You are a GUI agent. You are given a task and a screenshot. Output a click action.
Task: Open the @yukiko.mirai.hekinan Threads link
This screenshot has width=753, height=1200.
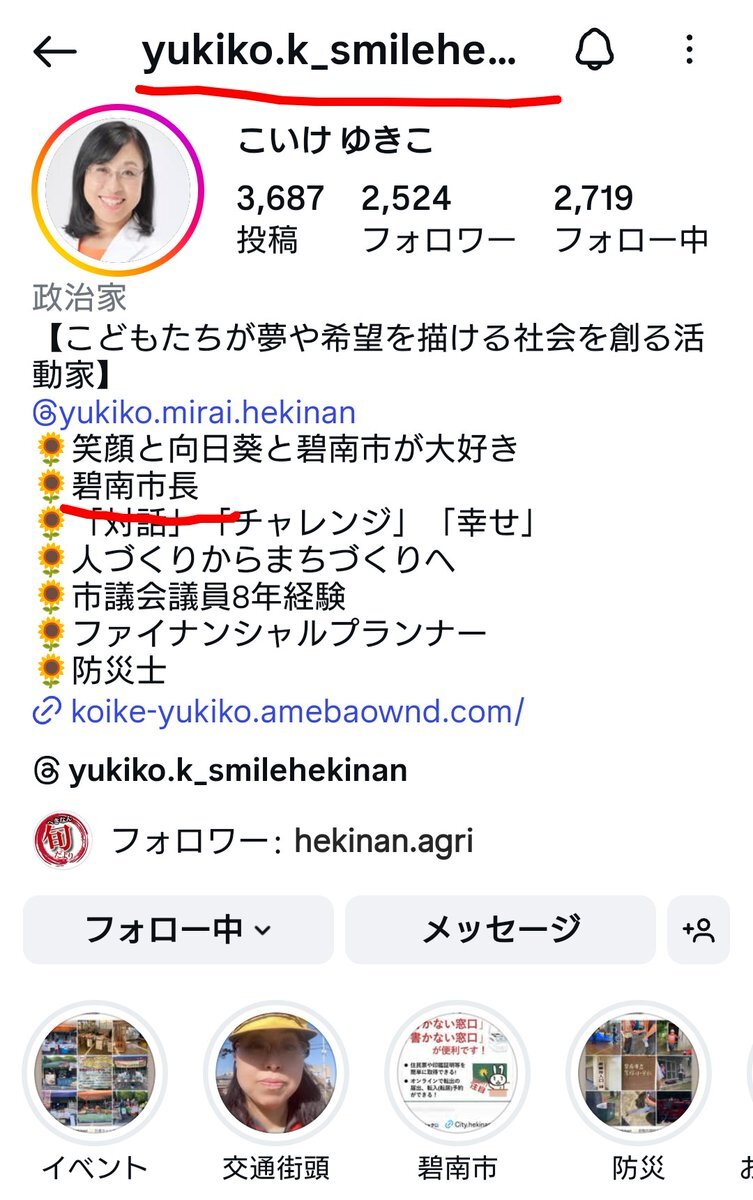[194, 412]
